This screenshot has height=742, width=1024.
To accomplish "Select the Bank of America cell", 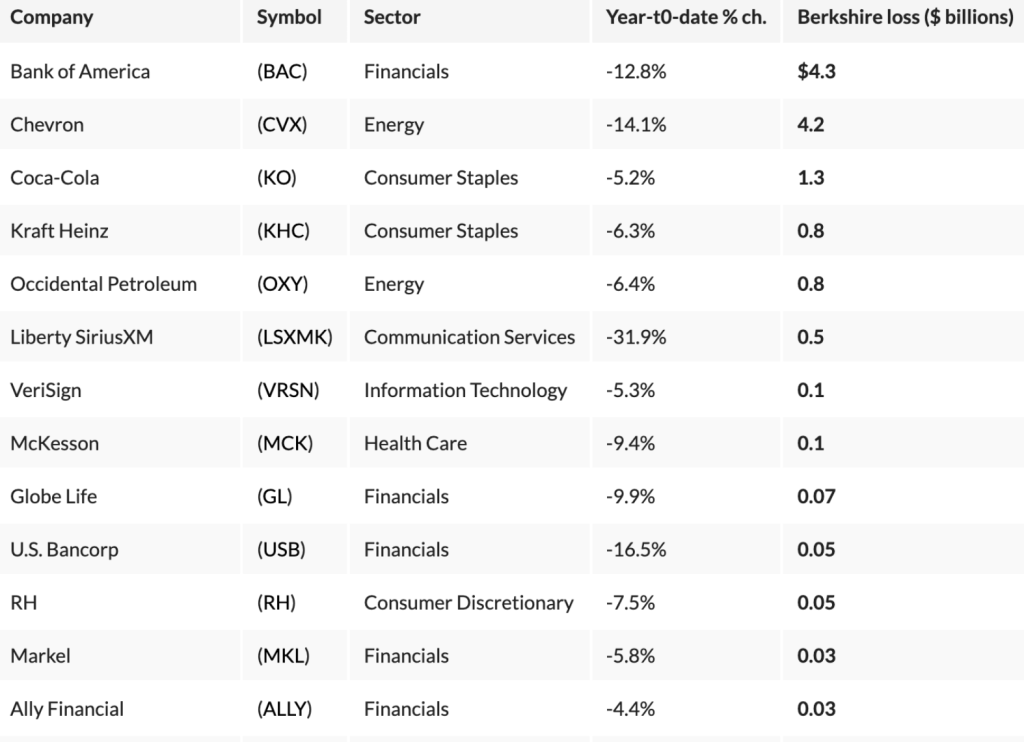I will click(x=80, y=71).
